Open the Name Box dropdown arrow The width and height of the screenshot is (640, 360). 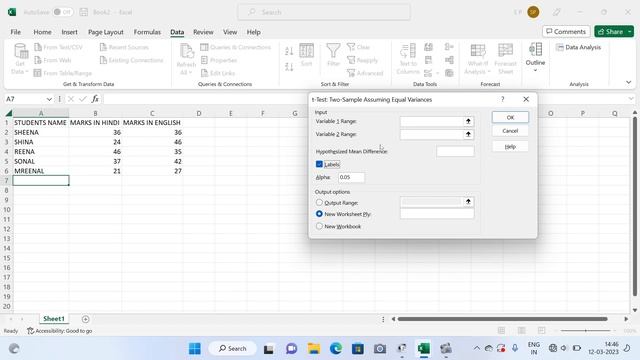point(49,99)
